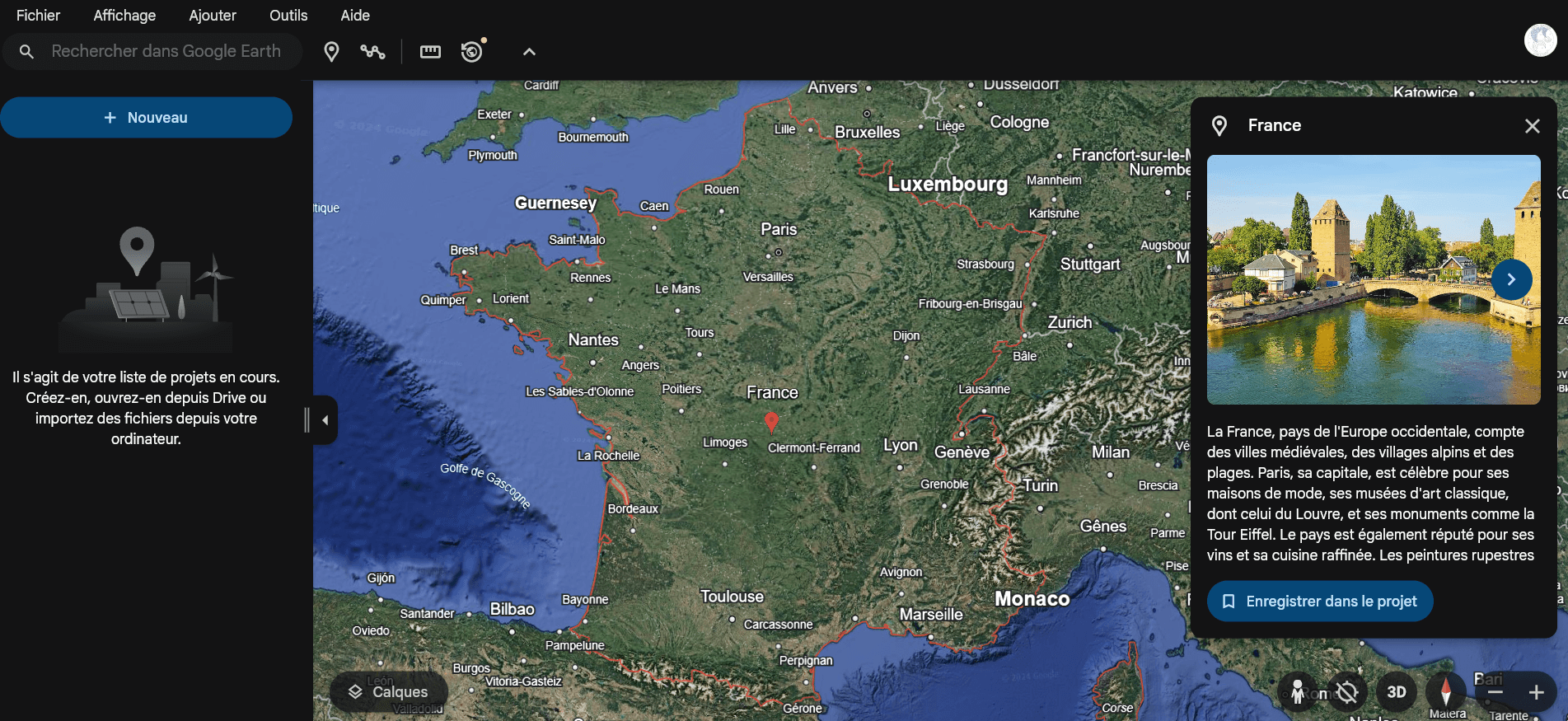Click the Lyon label on map

901,445
